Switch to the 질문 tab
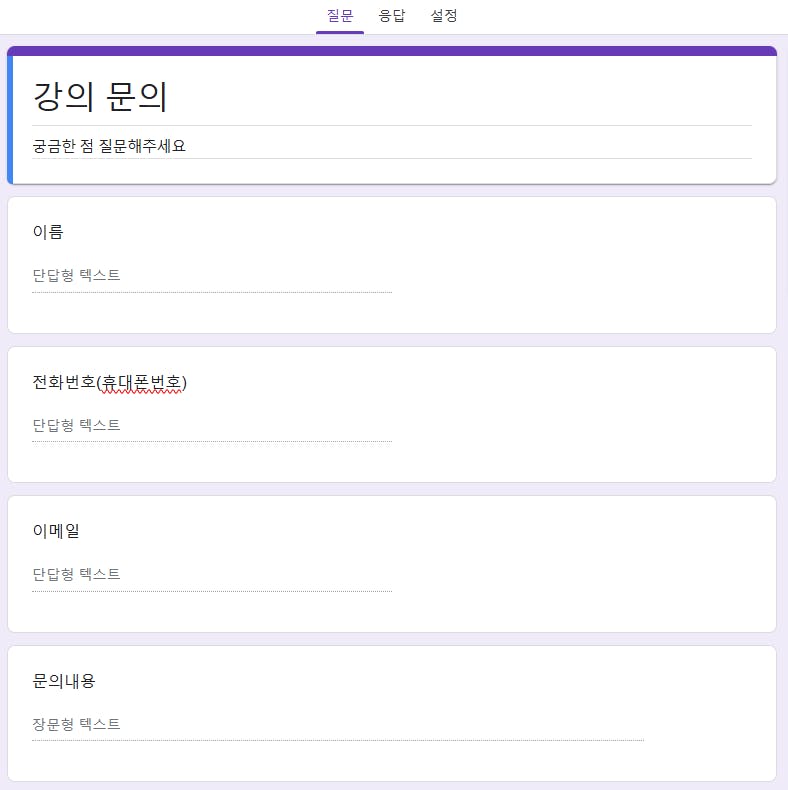 coord(340,16)
